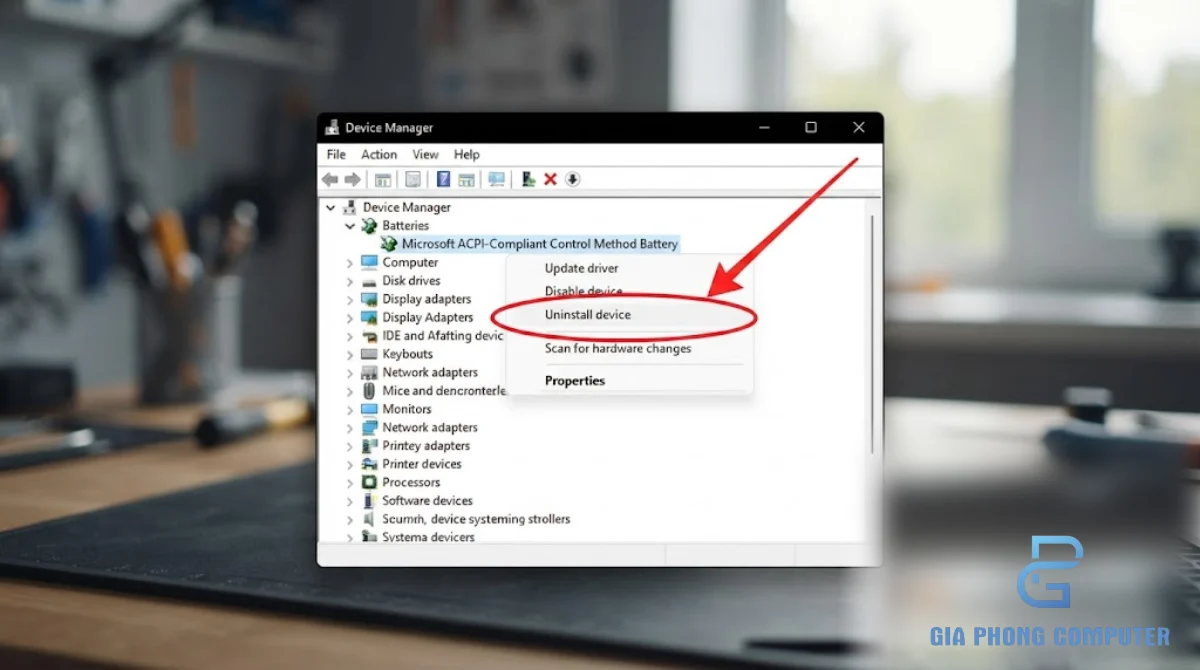
Task: Click the Keybouts category icon
Action: pos(369,354)
